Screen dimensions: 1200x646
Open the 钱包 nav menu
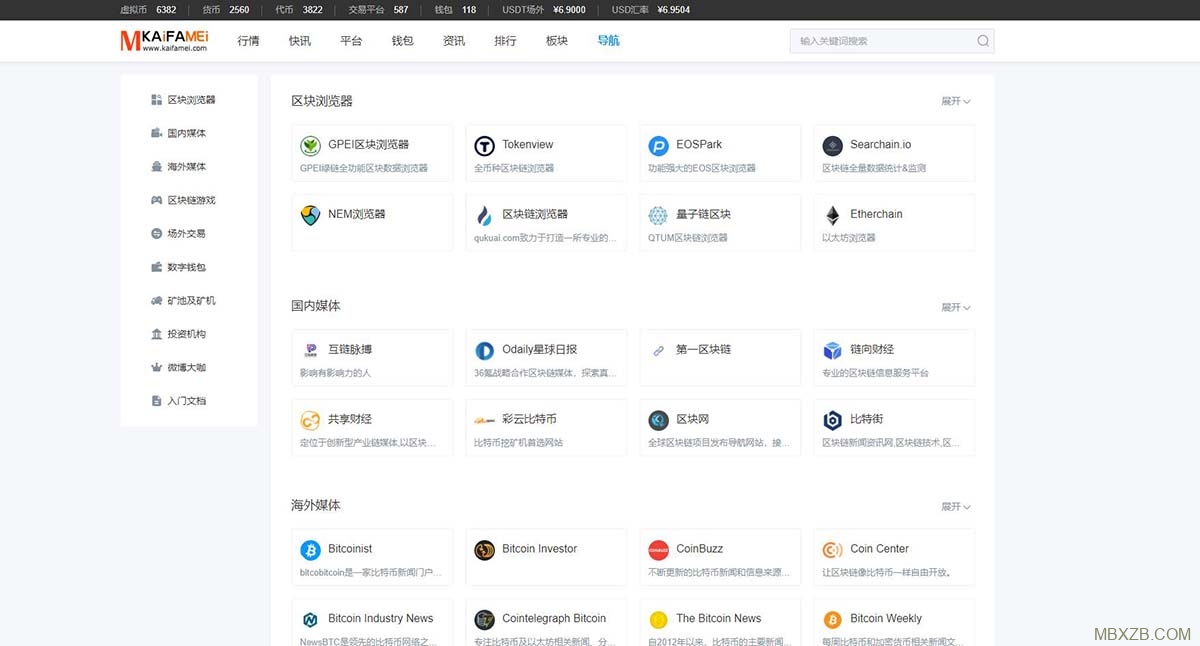coord(402,41)
